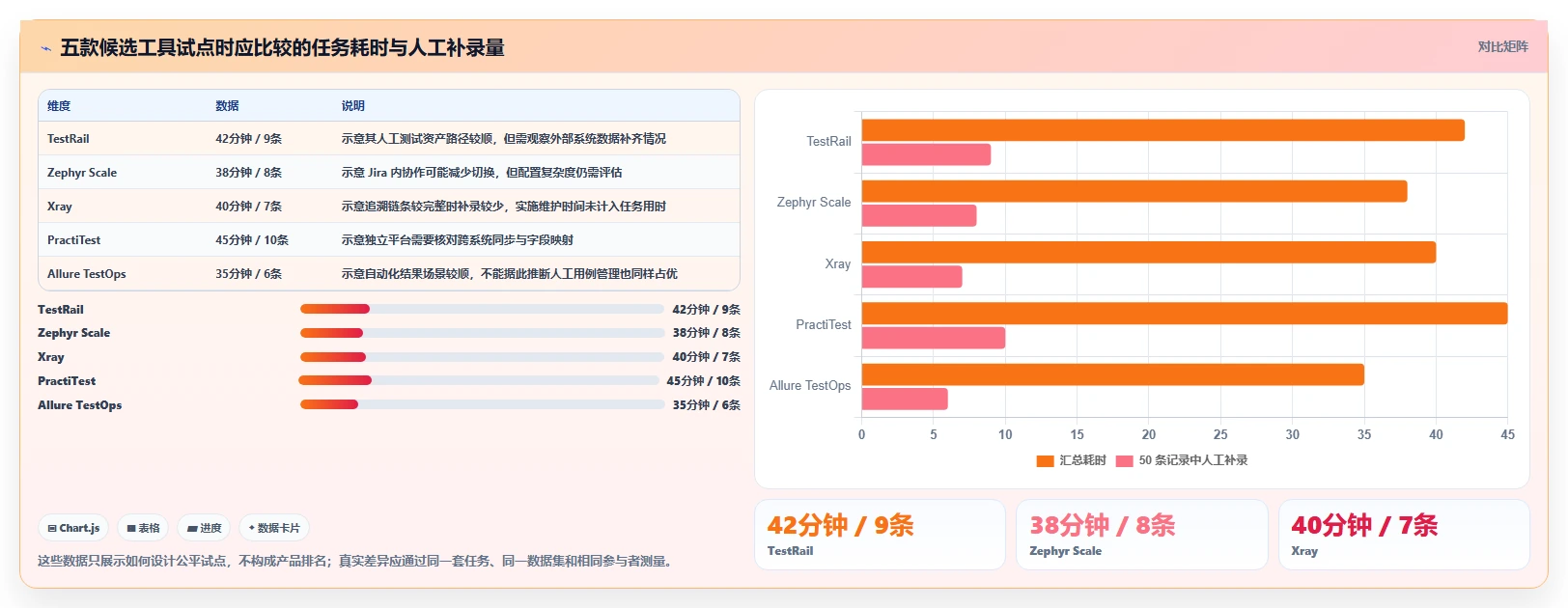Click the footnote starting with 这些数据只展示
The width and height of the screenshot is (1568, 608).
[355, 562]
